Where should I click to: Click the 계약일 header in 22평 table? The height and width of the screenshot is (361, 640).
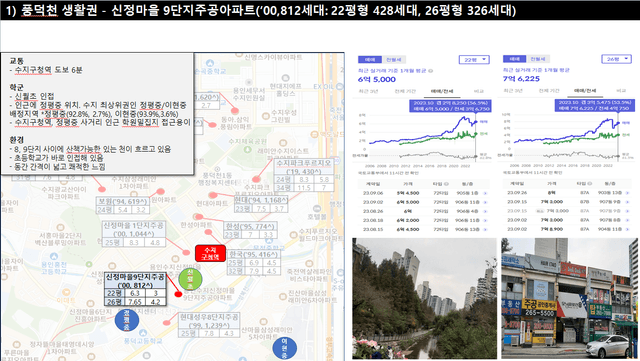373,184
